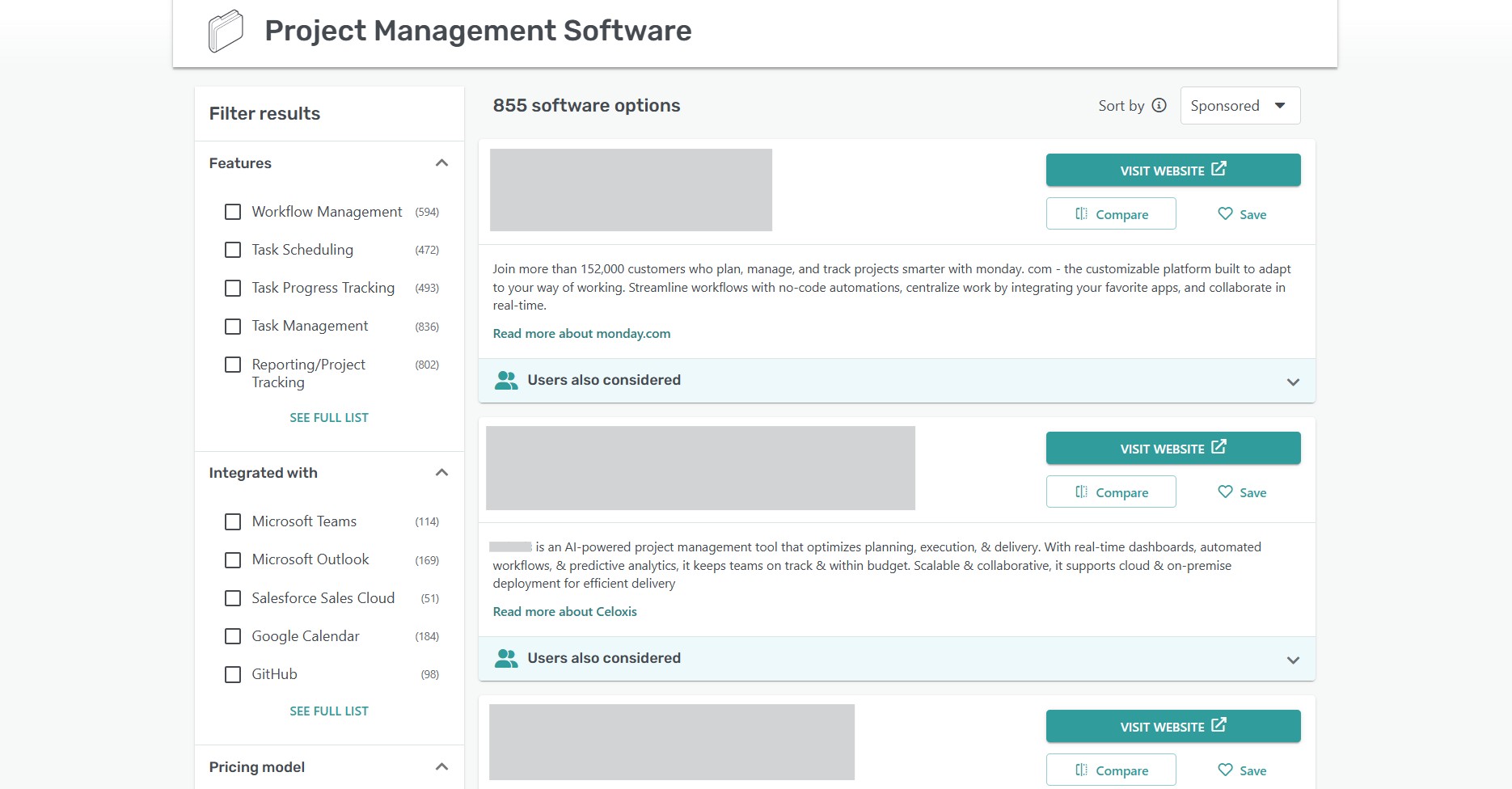Click Compare for Celoxis listing

(x=1111, y=492)
